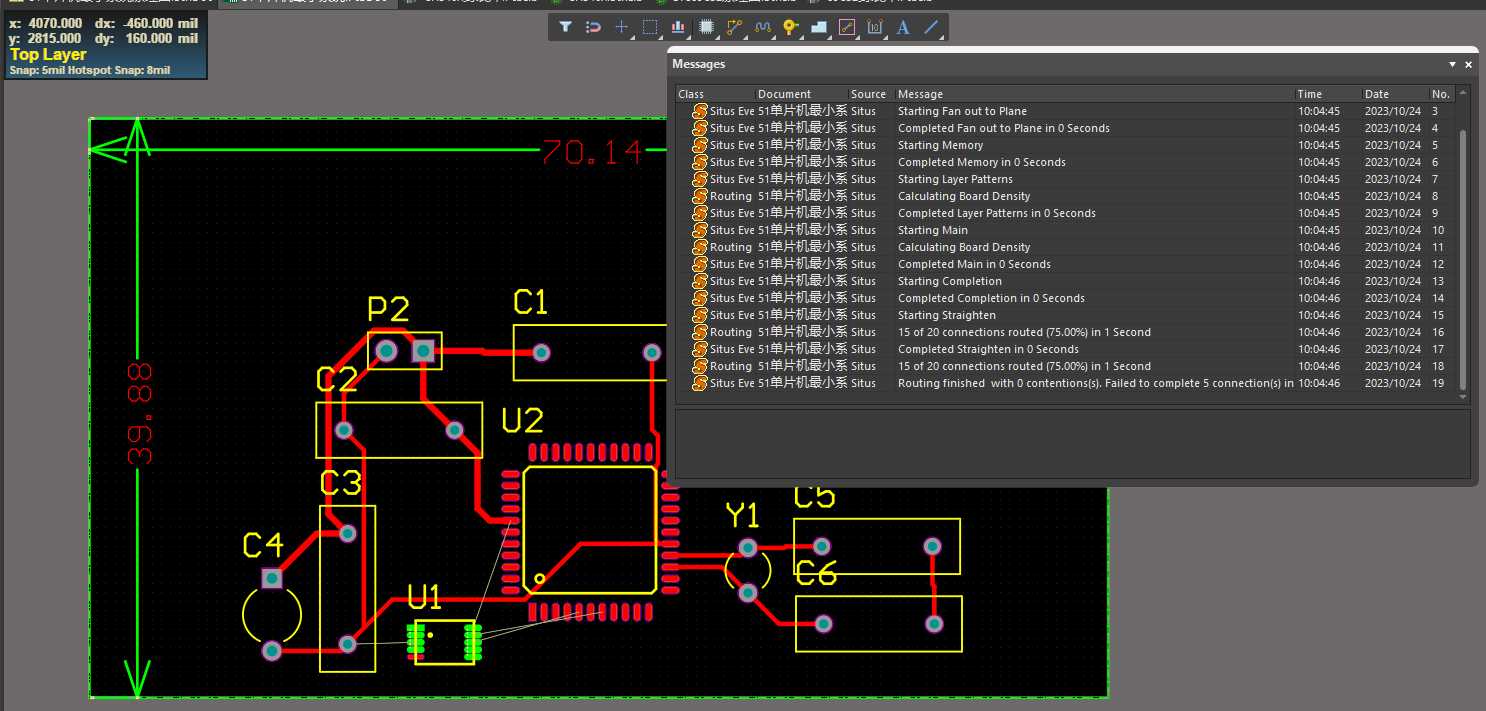
Task: Open the Messages panel options dropdown
Action: [x=1452, y=64]
